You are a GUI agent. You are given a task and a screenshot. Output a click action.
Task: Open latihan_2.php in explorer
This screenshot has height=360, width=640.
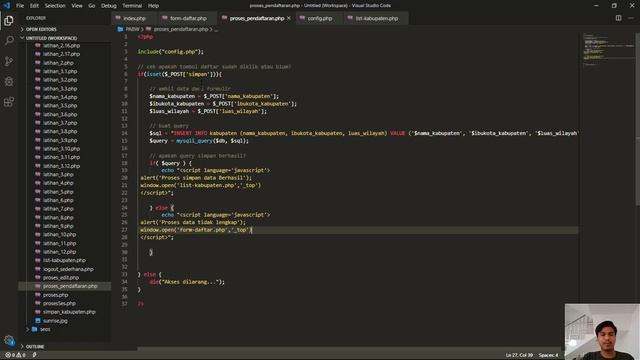click(x=58, y=63)
